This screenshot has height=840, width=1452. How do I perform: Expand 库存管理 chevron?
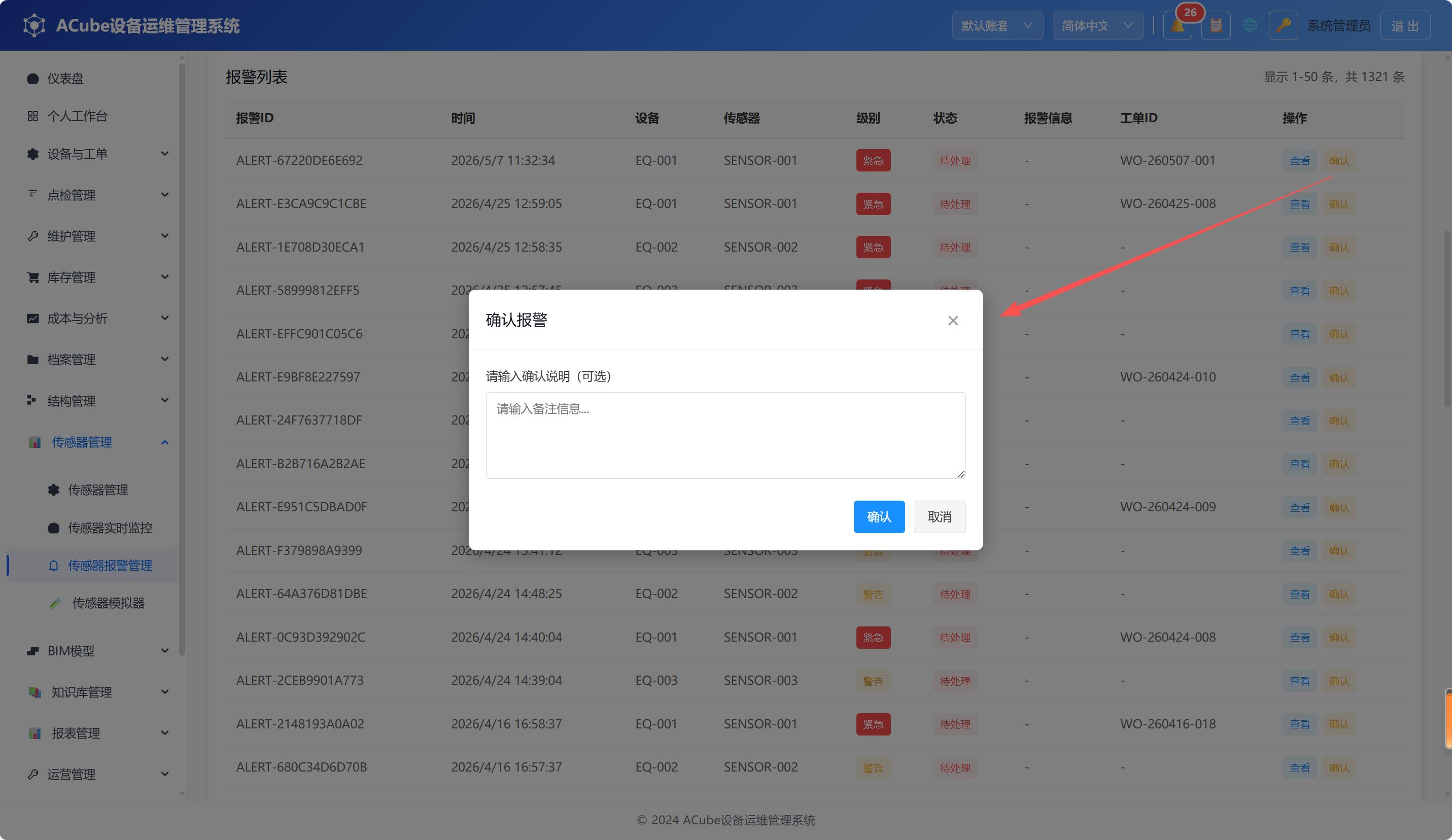tap(165, 277)
